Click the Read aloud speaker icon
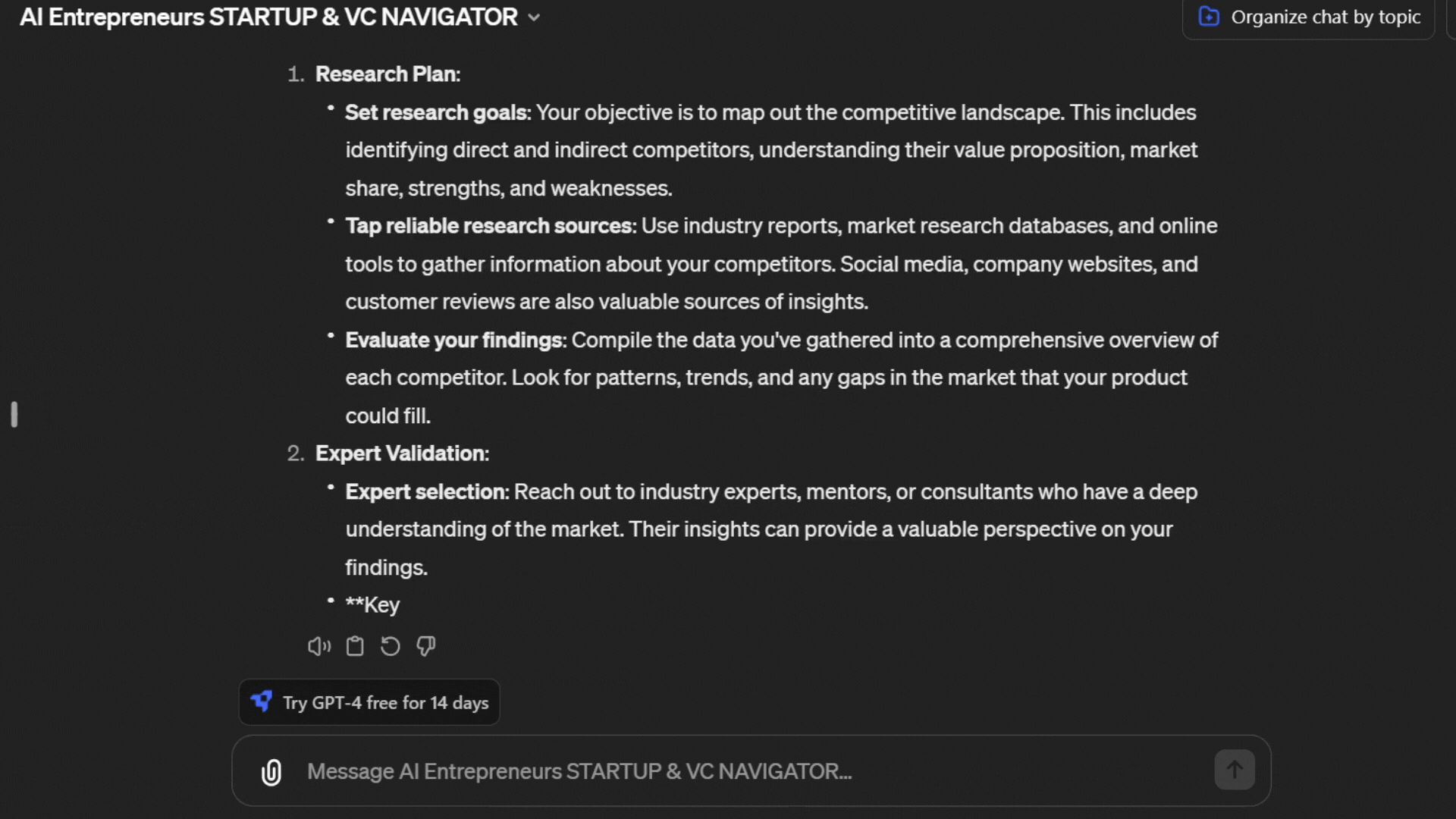 coord(318,646)
